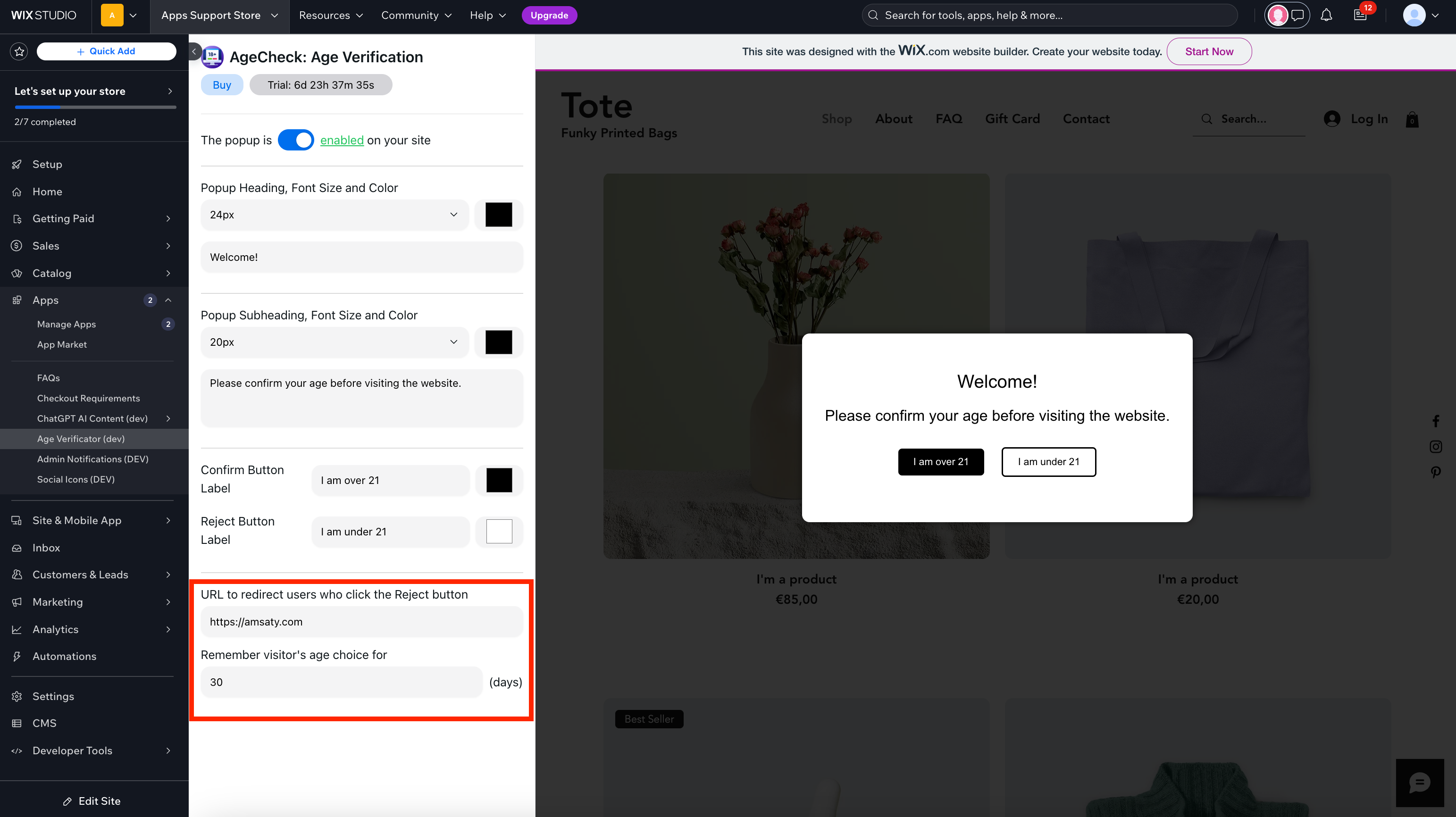Click the Buy button
The width and height of the screenshot is (1456, 817).
pyautogui.click(x=222, y=85)
